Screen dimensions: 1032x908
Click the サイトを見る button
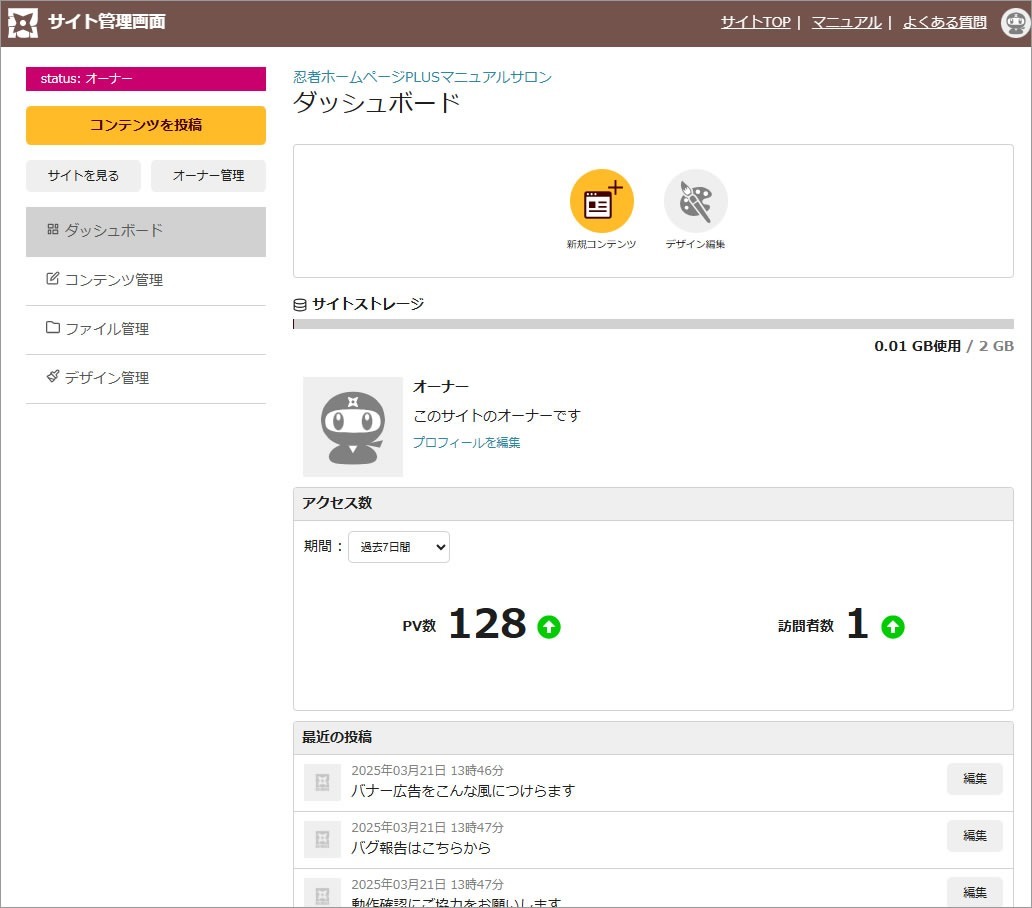point(83,176)
